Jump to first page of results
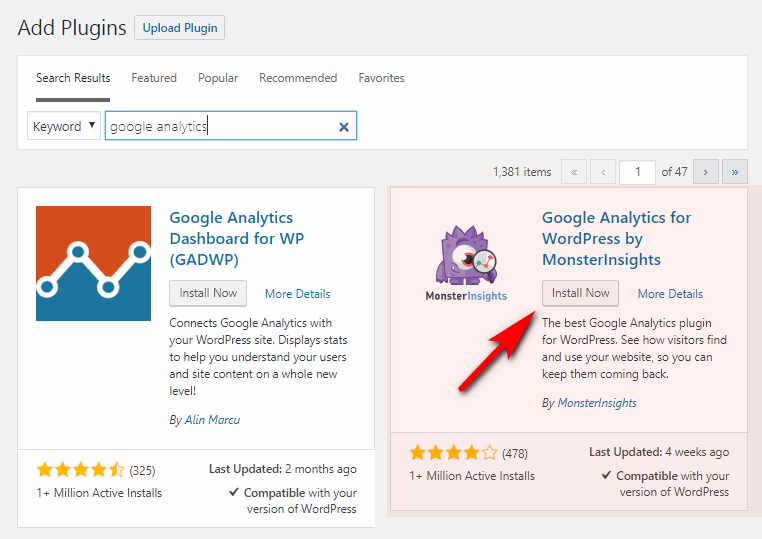 (x=574, y=172)
